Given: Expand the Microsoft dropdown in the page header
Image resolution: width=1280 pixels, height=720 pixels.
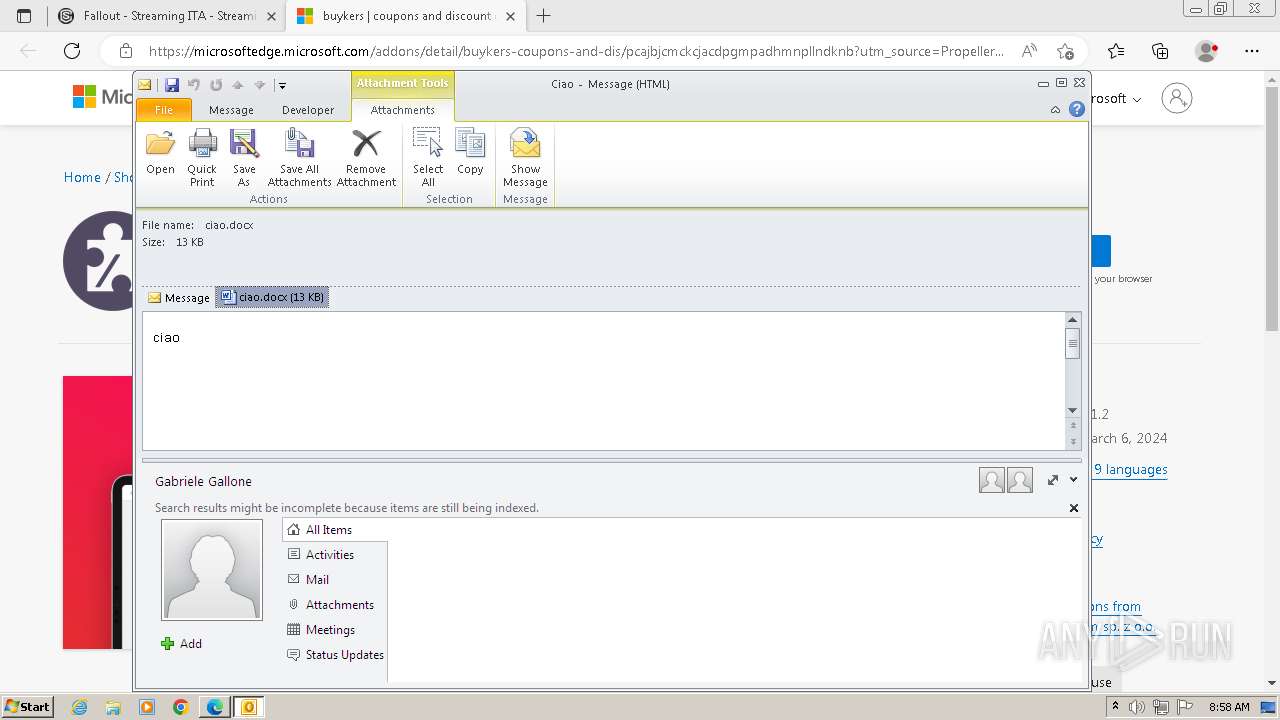Looking at the screenshot, I should pos(1137,100).
